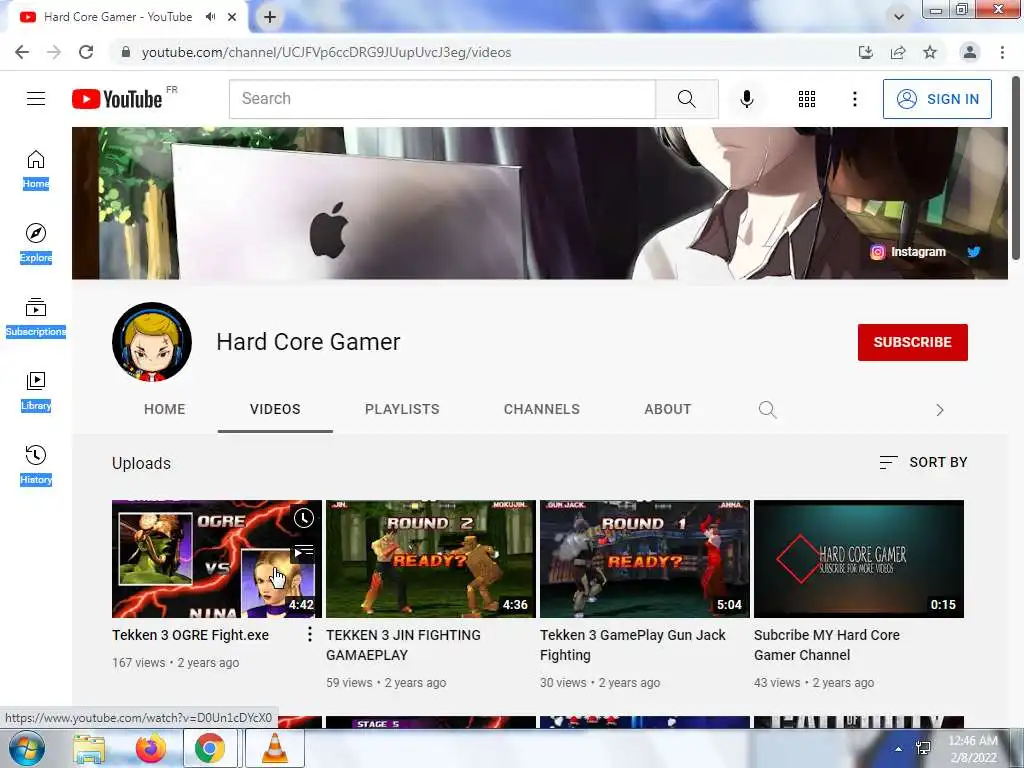Click the Hard Core Gamer channel name
1024x768 pixels.
click(x=308, y=342)
